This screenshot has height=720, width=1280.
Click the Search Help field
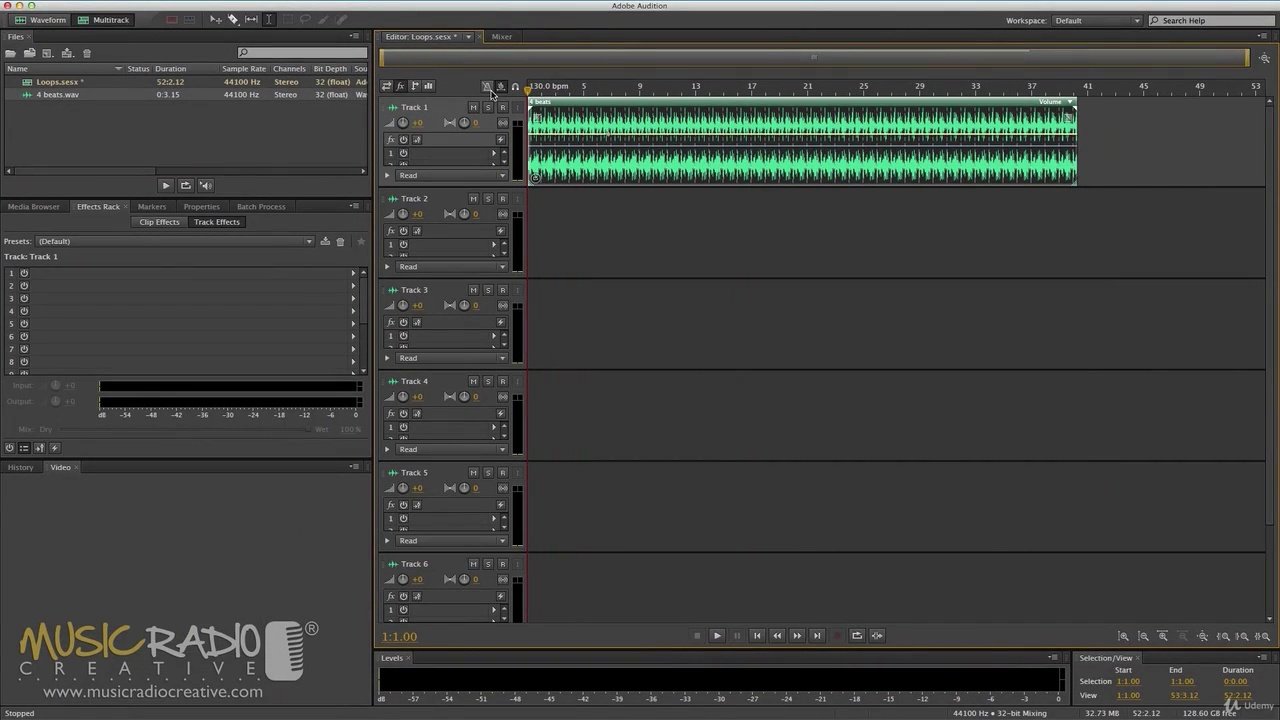pyautogui.click(x=1211, y=20)
